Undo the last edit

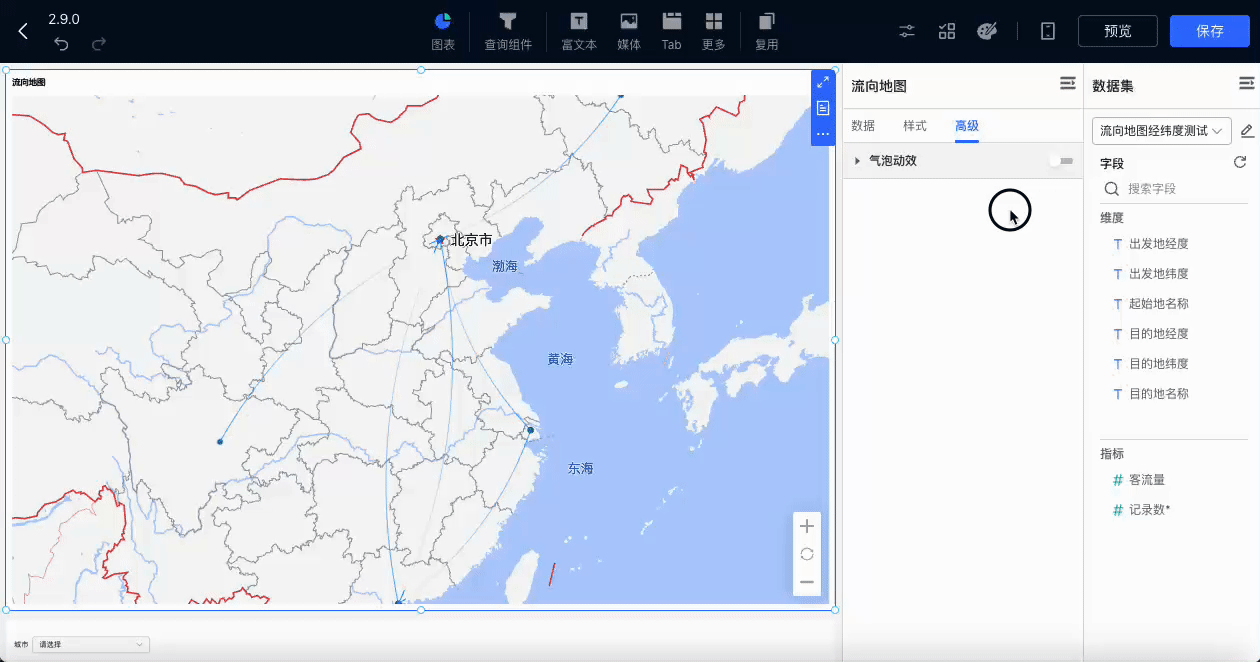(61, 44)
